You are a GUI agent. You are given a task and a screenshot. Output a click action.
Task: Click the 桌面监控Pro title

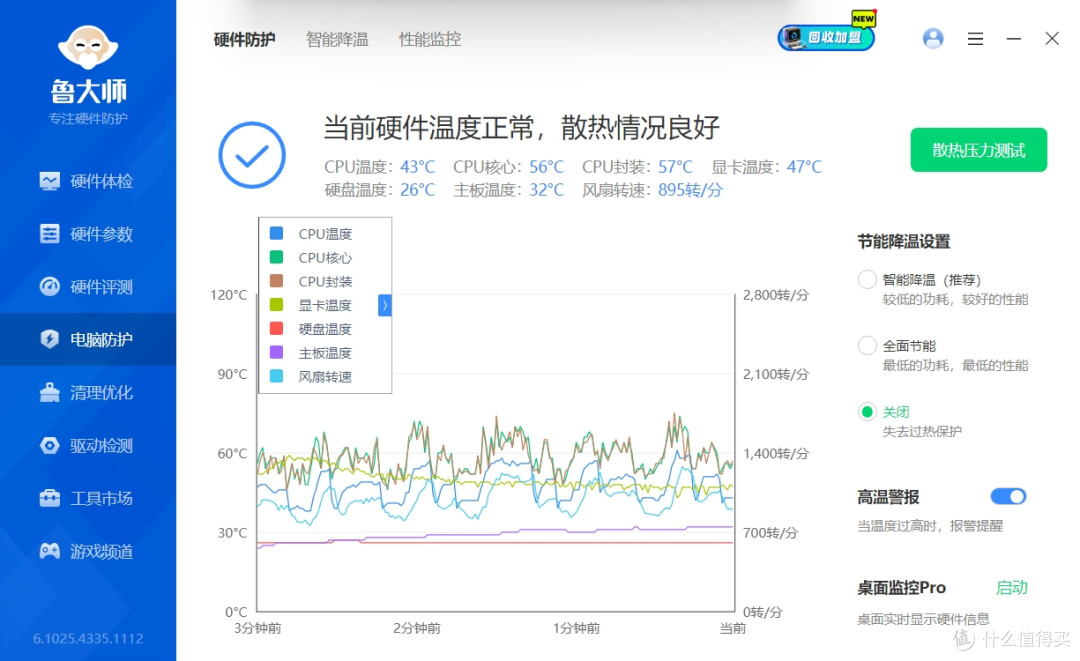pos(902,587)
